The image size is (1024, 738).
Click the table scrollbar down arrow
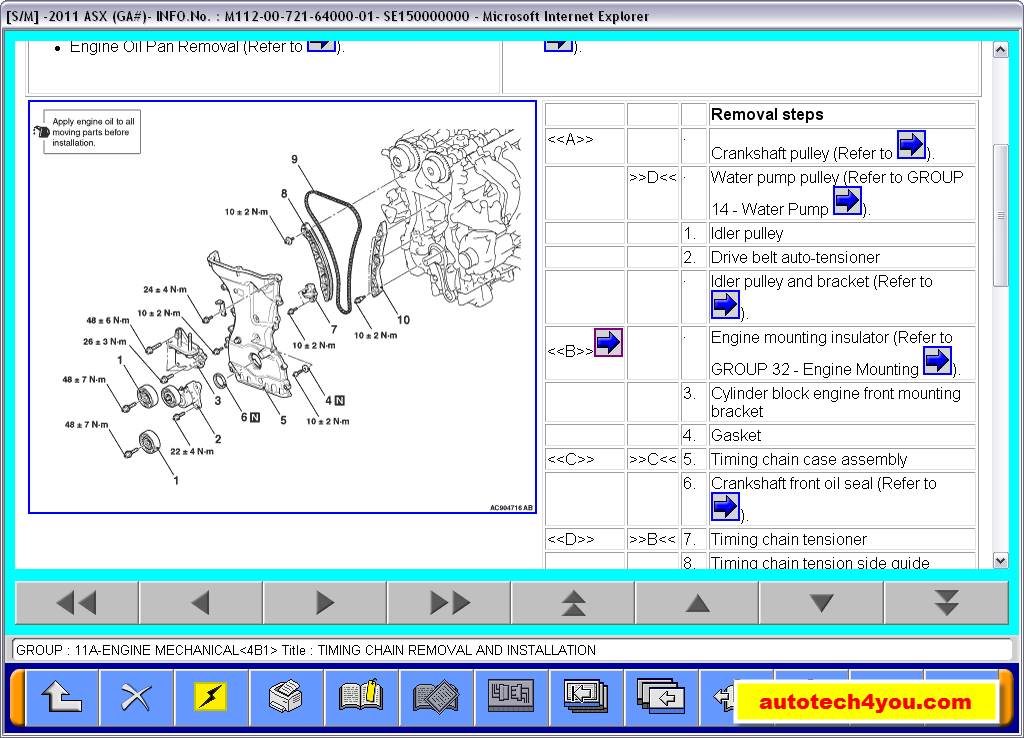pos(1000,560)
